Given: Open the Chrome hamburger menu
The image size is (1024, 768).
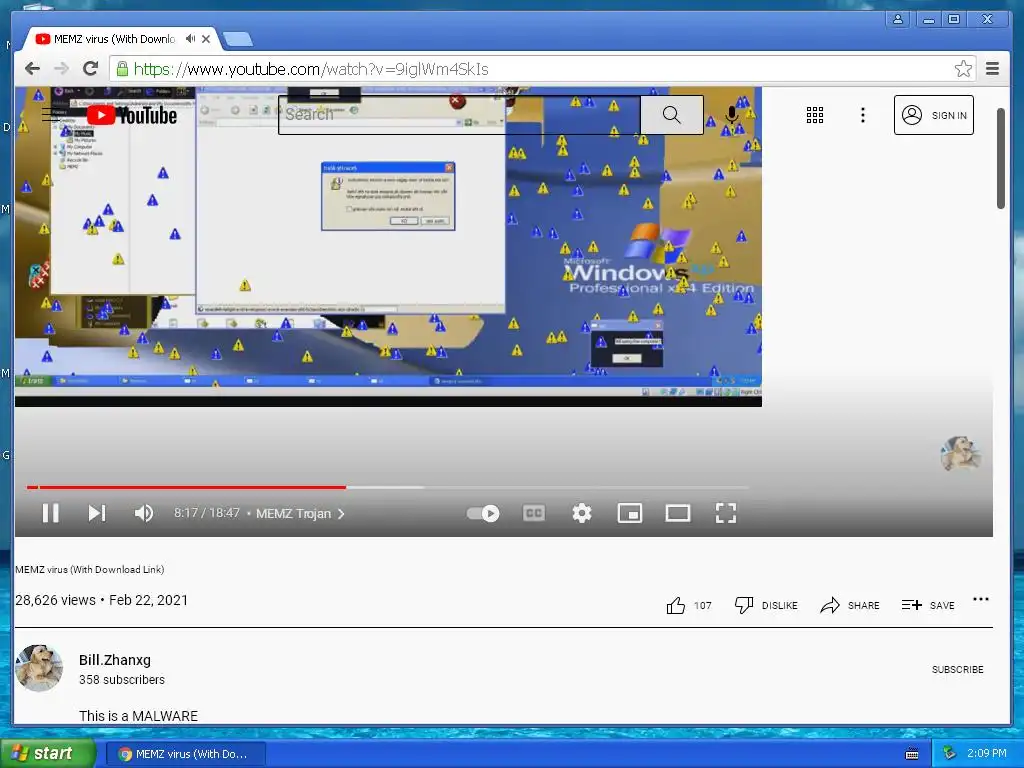Looking at the screenshot, I should (992, 69).
